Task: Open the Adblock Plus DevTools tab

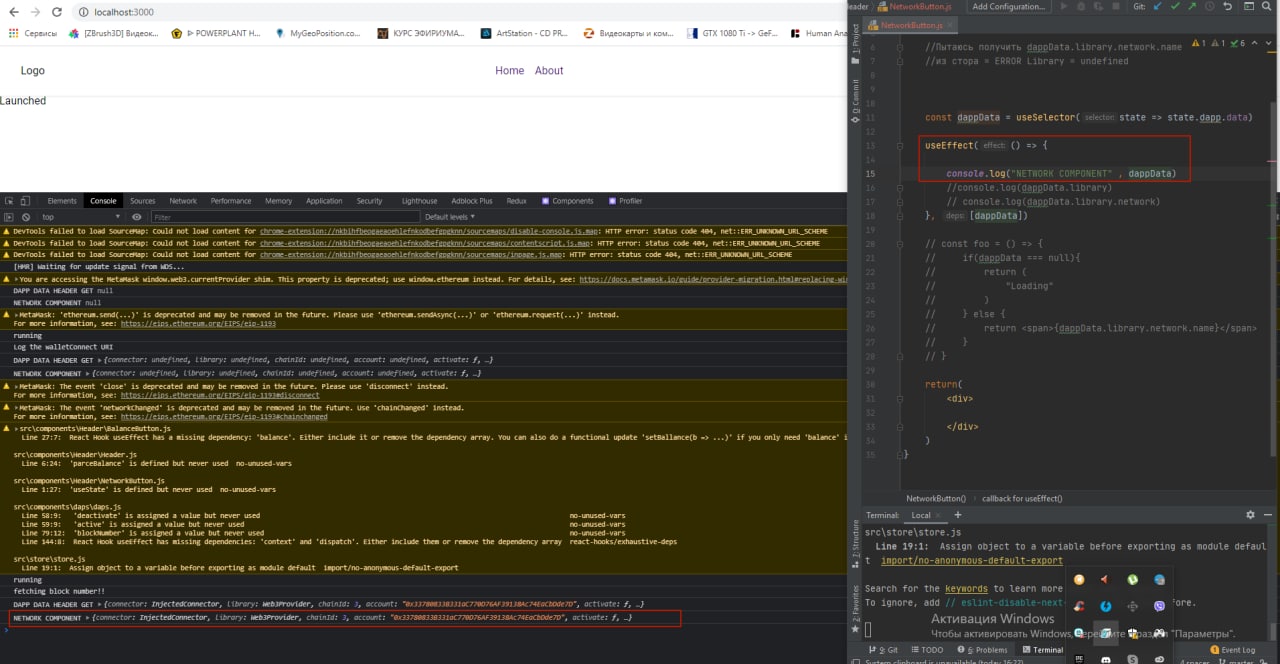Action: (472, 201)
